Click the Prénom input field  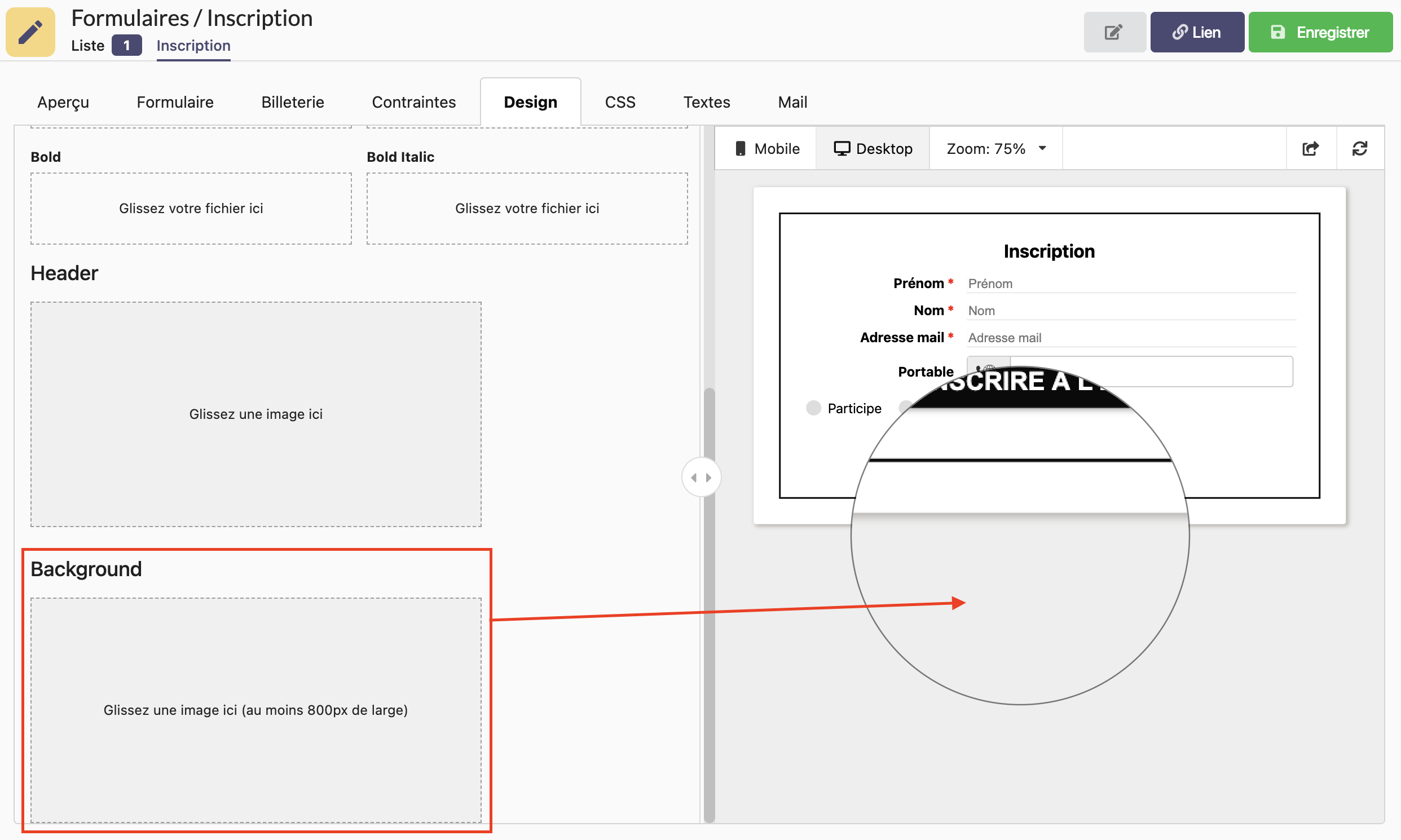1131,284
